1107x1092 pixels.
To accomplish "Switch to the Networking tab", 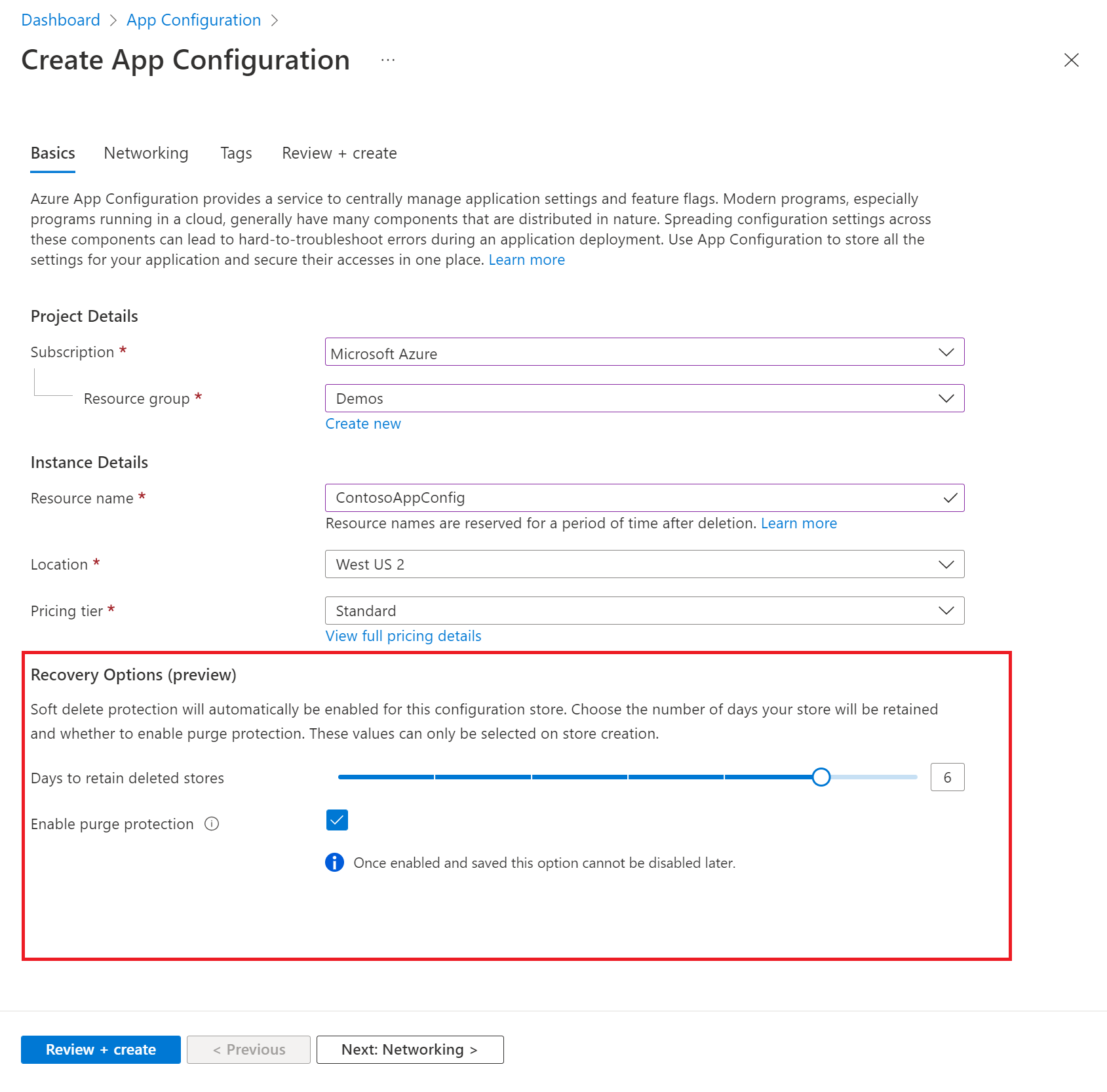I will (x=146, y=153).
